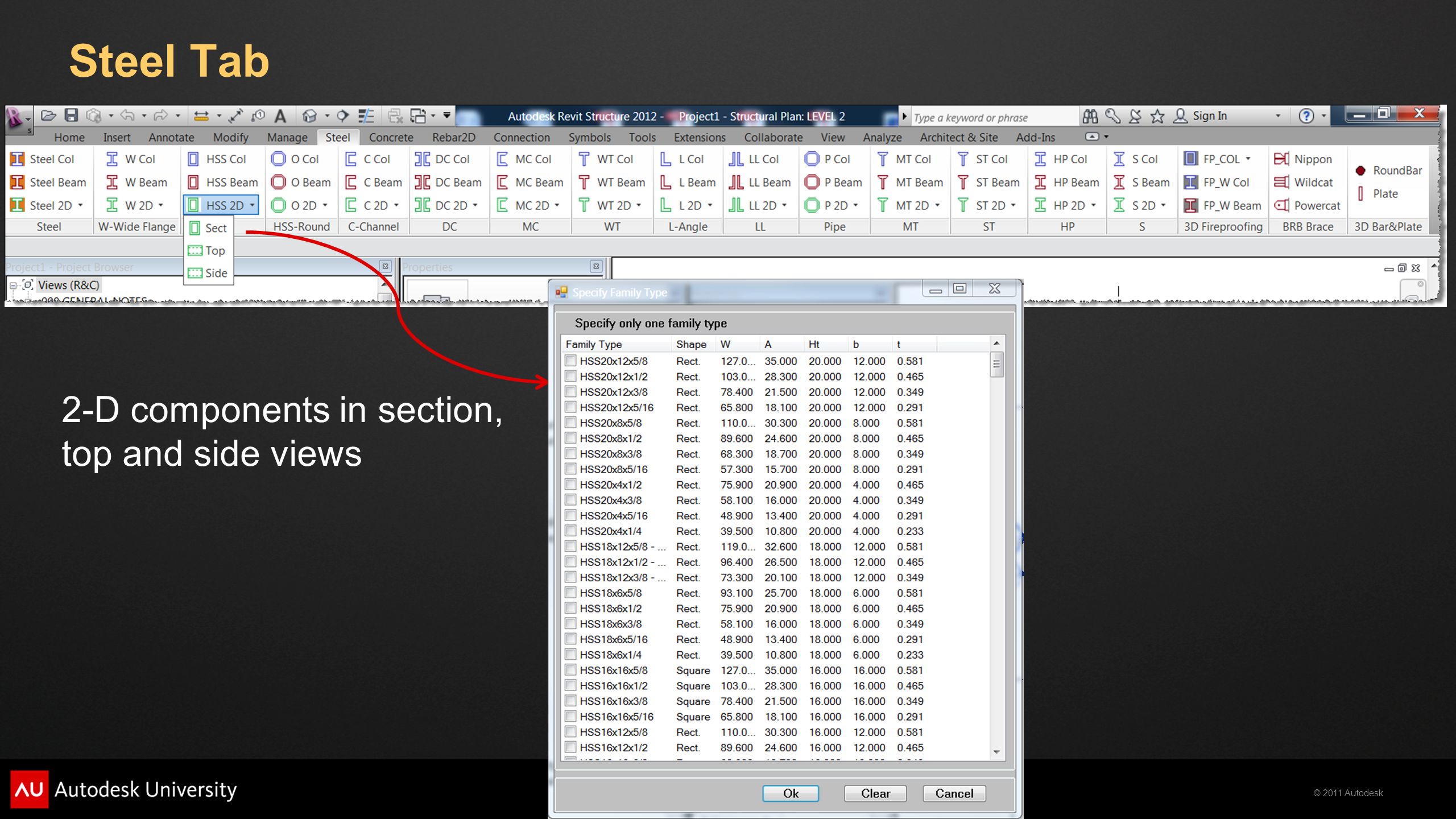Sort by the Family Type column header
Image resolution: width=1456 pixels, height=819 pixels.
tap(616, 344)
